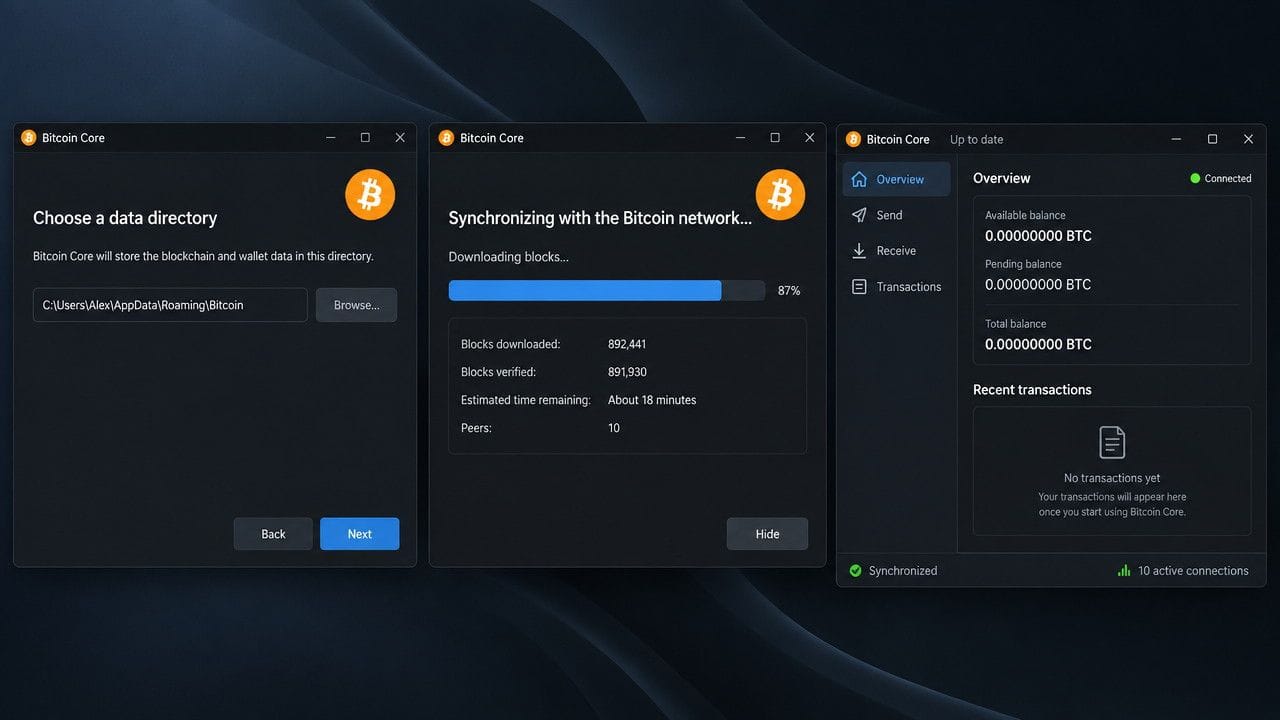Click the active connections signal bars icon
Viewport: 1280px width, 720px height.
pyautogui.click(x=1124, y=571)
